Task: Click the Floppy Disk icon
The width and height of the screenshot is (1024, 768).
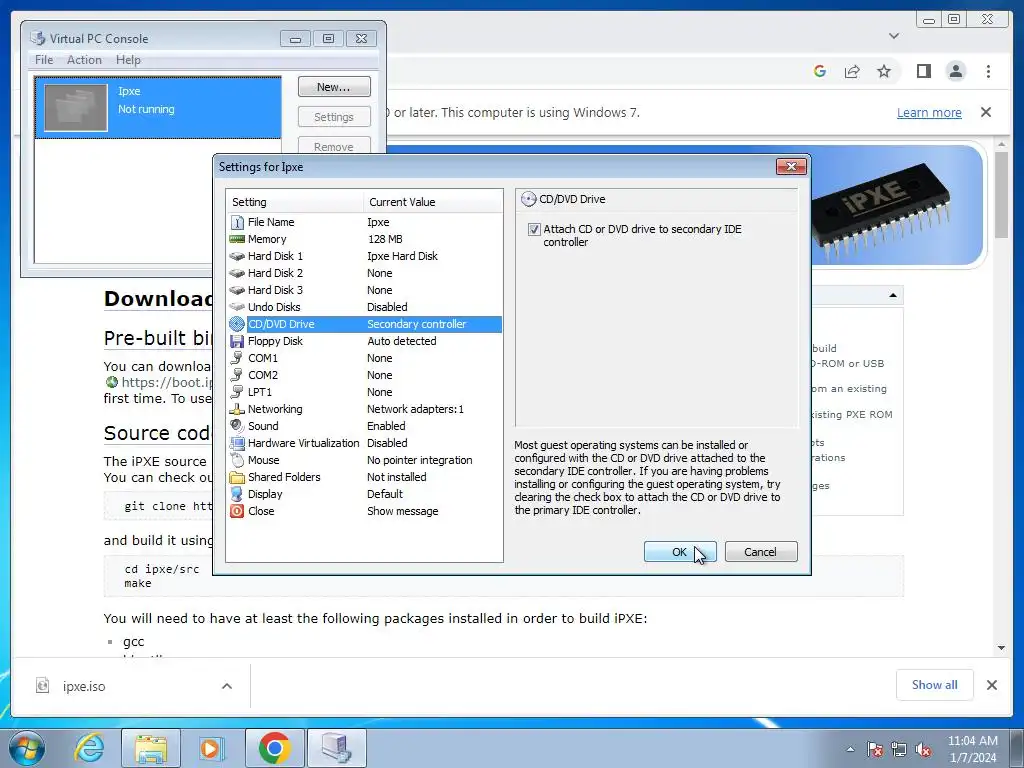Action: coord(237,341)
